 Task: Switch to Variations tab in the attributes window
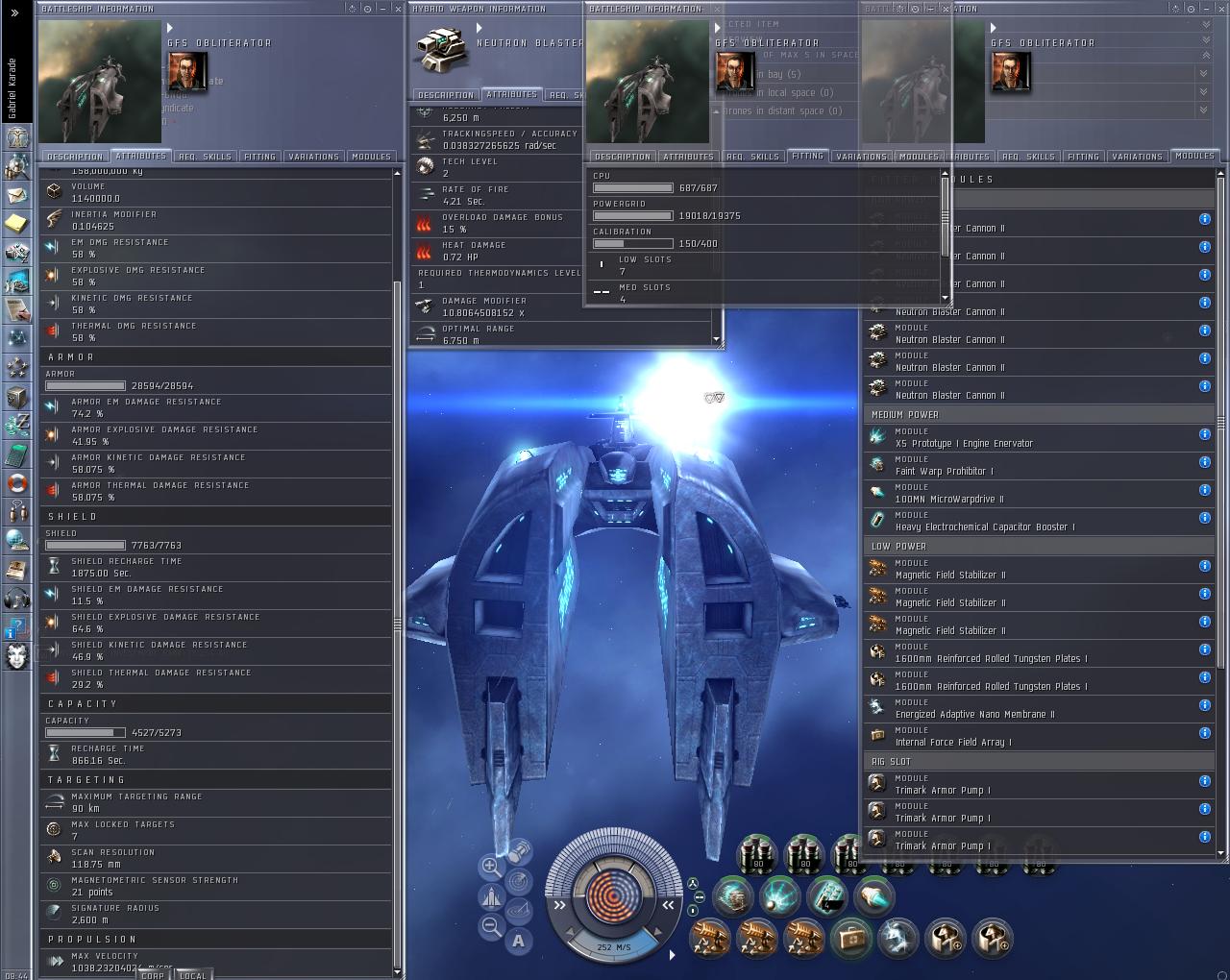click(314, 157)
